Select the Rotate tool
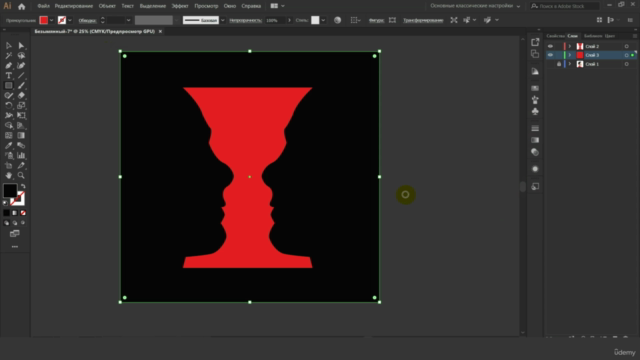This screenshot has width=640, height=360. (x=9, y=105)
